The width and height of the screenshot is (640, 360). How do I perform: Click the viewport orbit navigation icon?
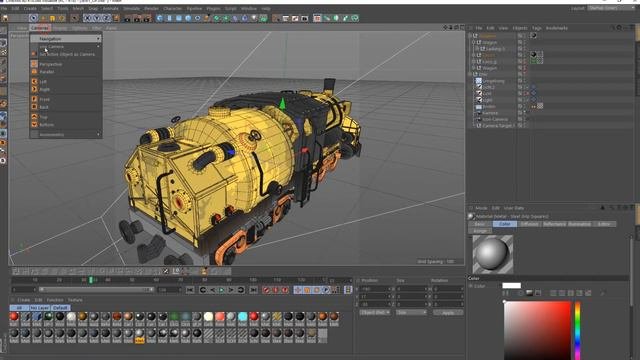tap(457, 27)
